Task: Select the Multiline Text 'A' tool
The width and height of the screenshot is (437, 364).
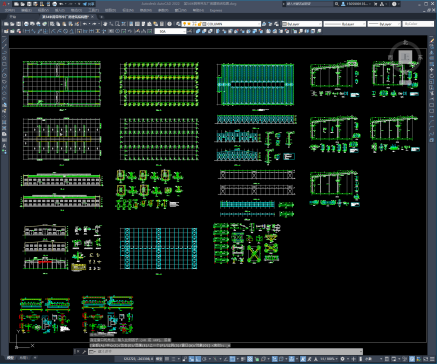Action: (4, 146)
